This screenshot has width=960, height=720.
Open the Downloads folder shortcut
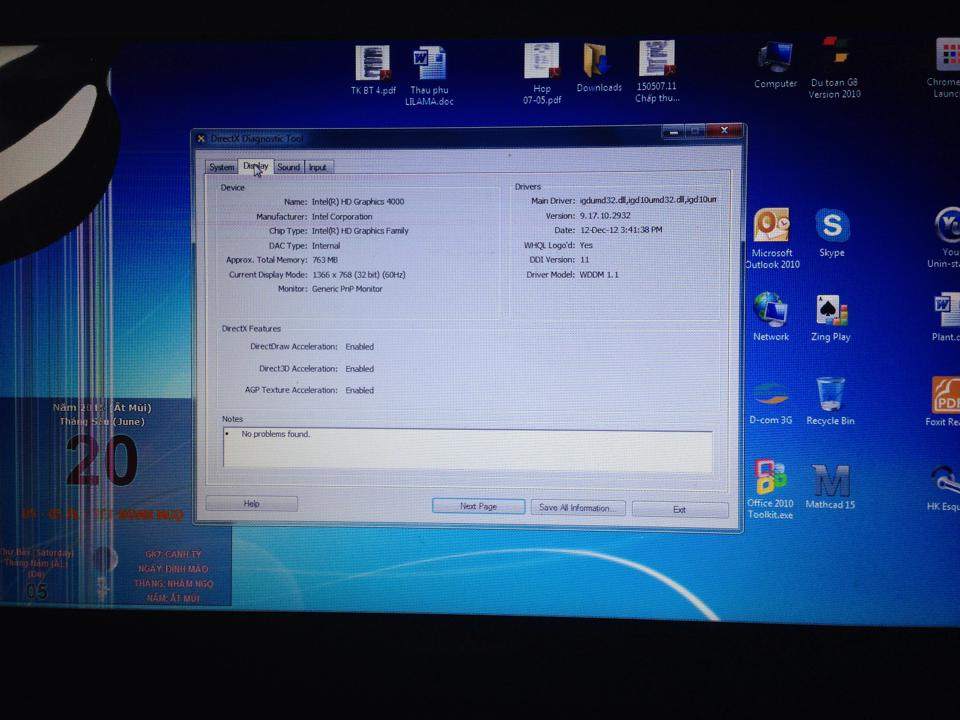click(x=599, y=67)
